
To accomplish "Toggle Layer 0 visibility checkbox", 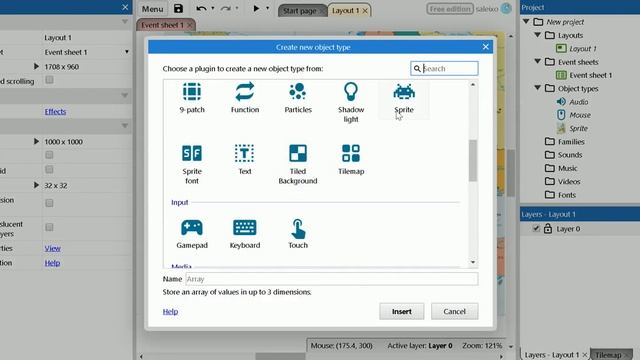I will (536, 229).
